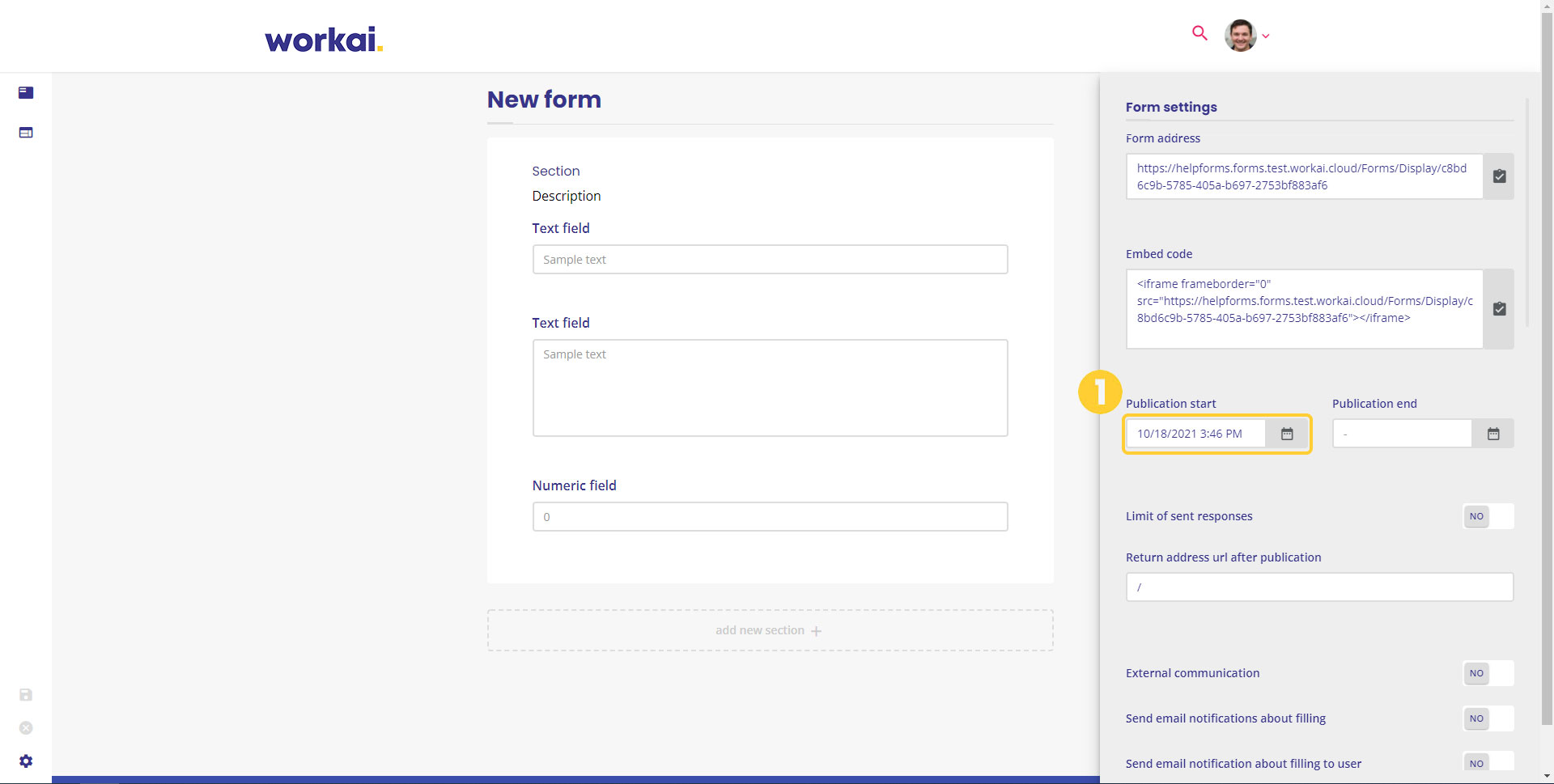Click the multiline Text field area
The image size is (1554, 784).
(x=770, y=388)
